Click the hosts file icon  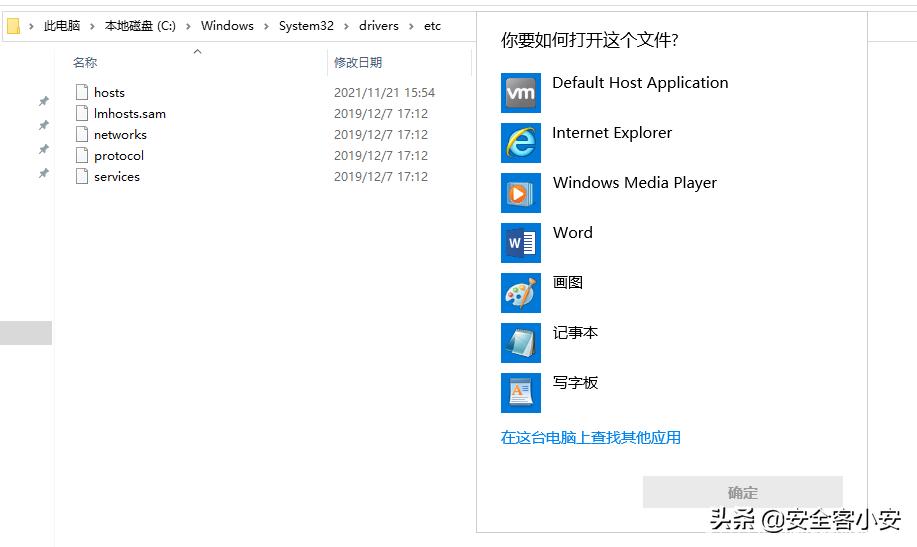82,92
